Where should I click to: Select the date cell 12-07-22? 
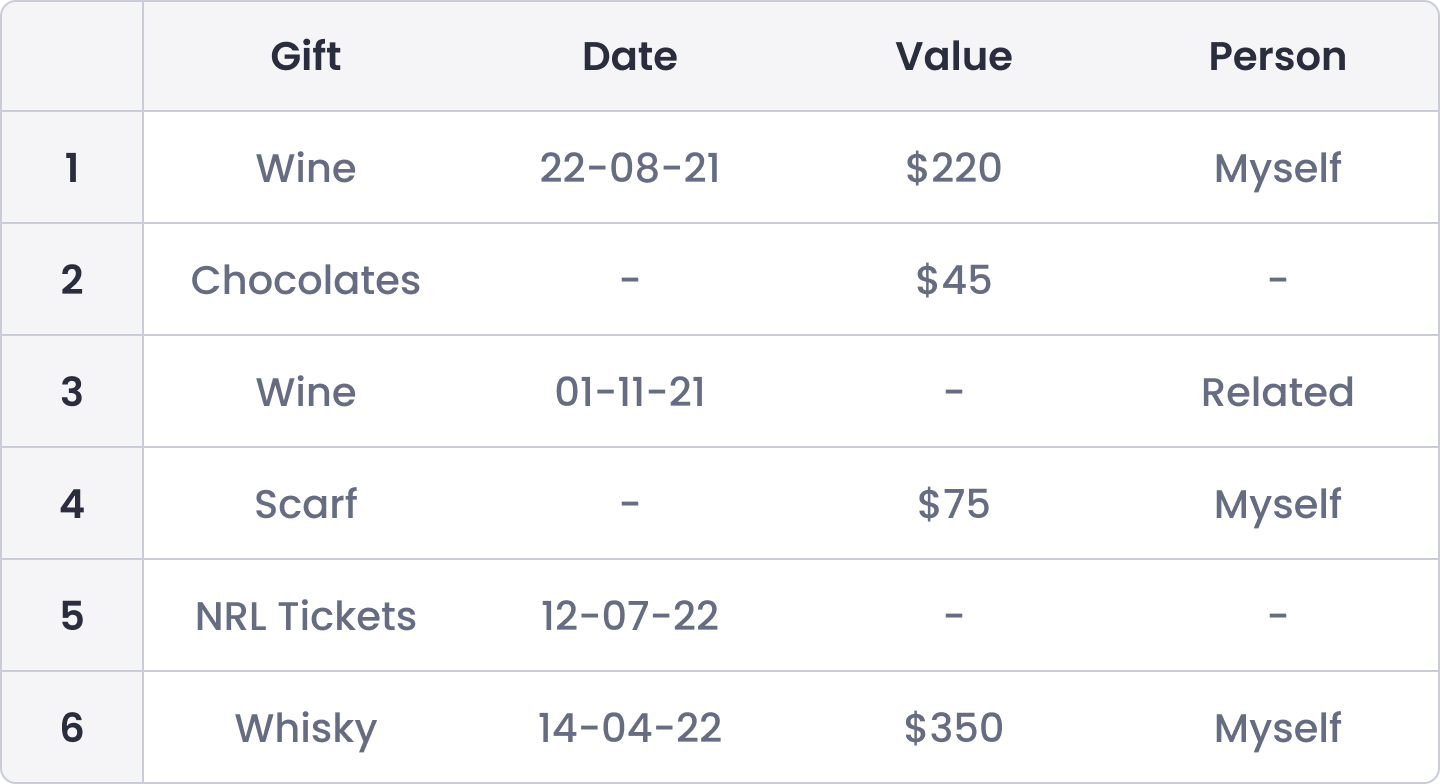tap(630, 615)
